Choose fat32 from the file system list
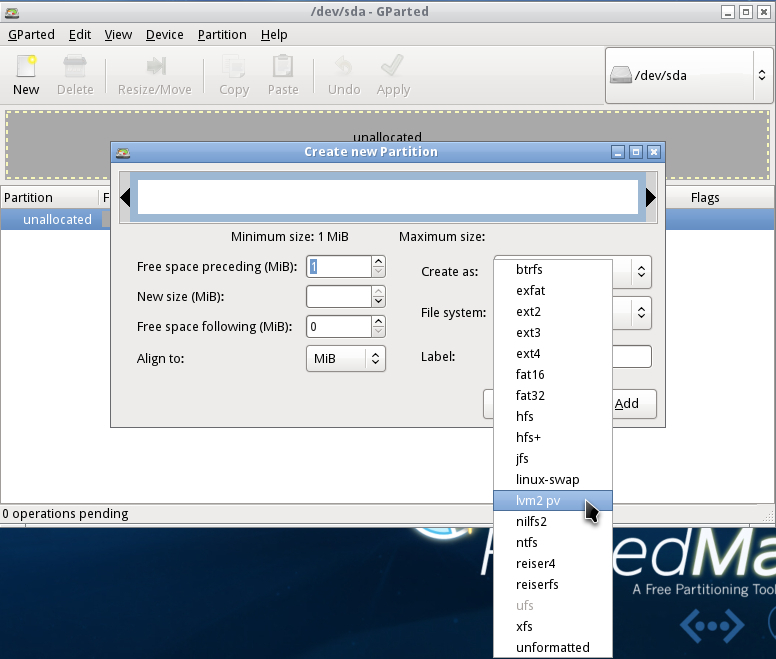776x659 pixels. point(553,395)
